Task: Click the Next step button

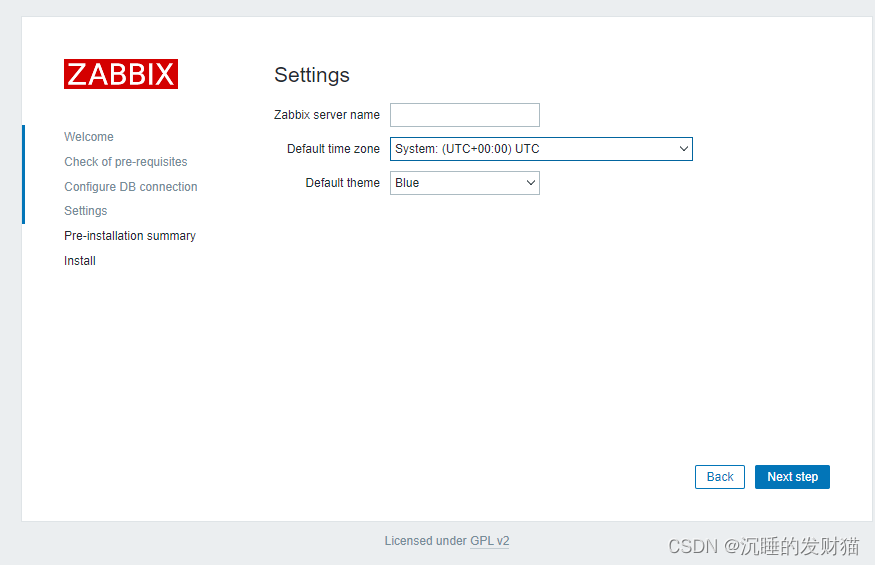Action: tap(792, 477)
